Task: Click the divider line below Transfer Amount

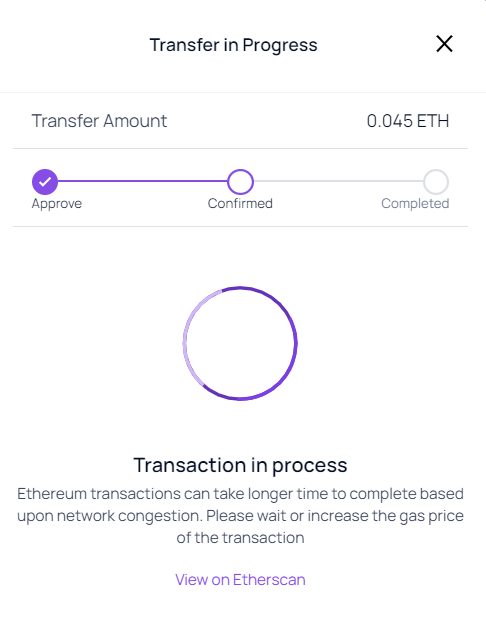Action: tap(240, 148)
